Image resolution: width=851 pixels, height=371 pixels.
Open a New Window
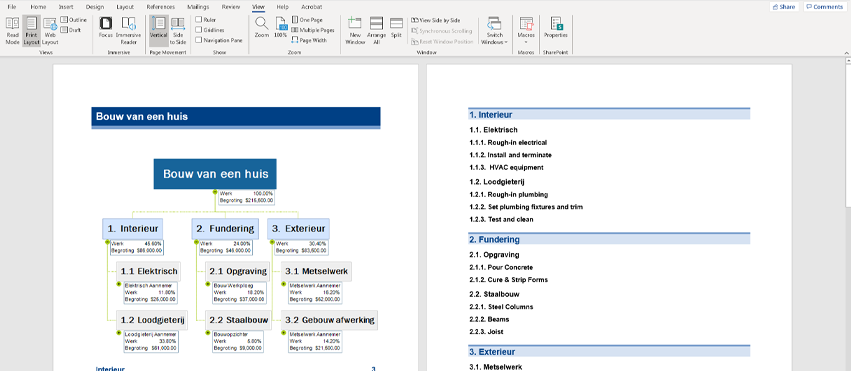click(355, 30)
